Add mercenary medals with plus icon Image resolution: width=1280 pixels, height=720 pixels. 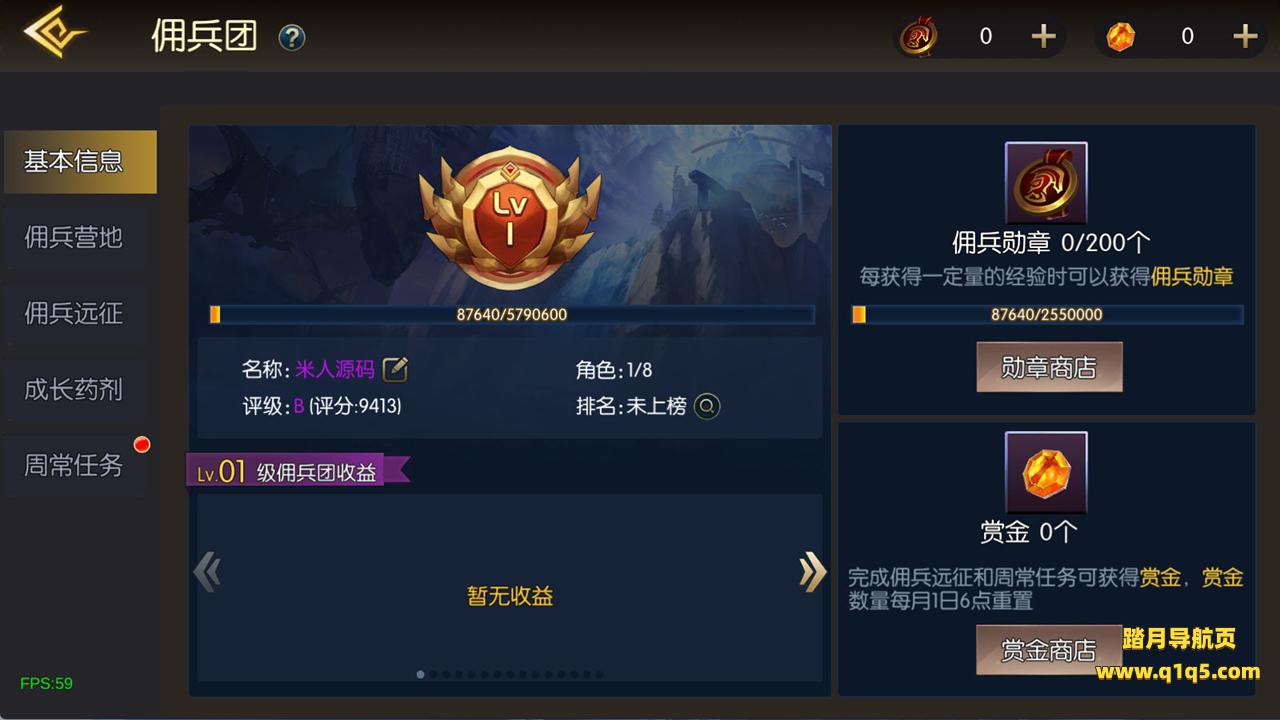pyautogui.click(x=1043, y=37)
